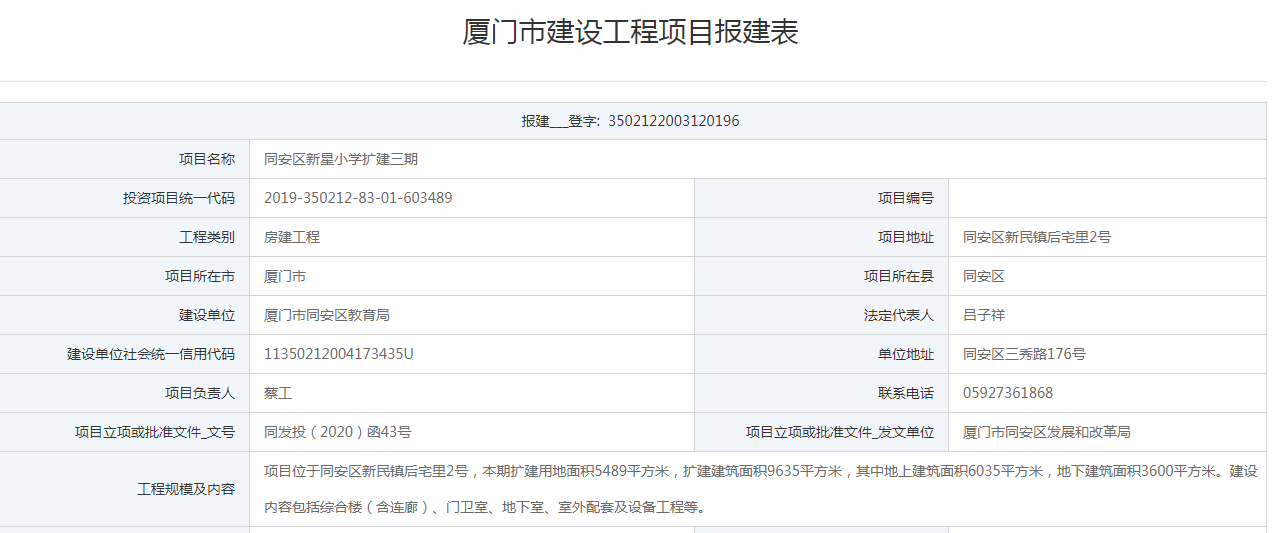Click the 项目负责人 label
The image size is (1276, 533).
tap(200, 393)
